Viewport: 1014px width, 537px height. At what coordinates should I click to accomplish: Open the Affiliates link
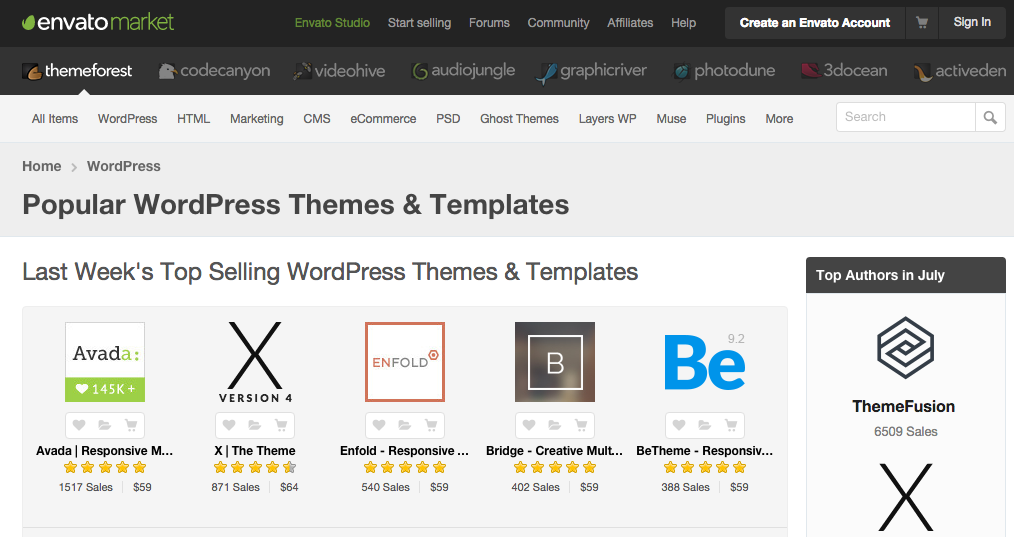click(630, 23)
